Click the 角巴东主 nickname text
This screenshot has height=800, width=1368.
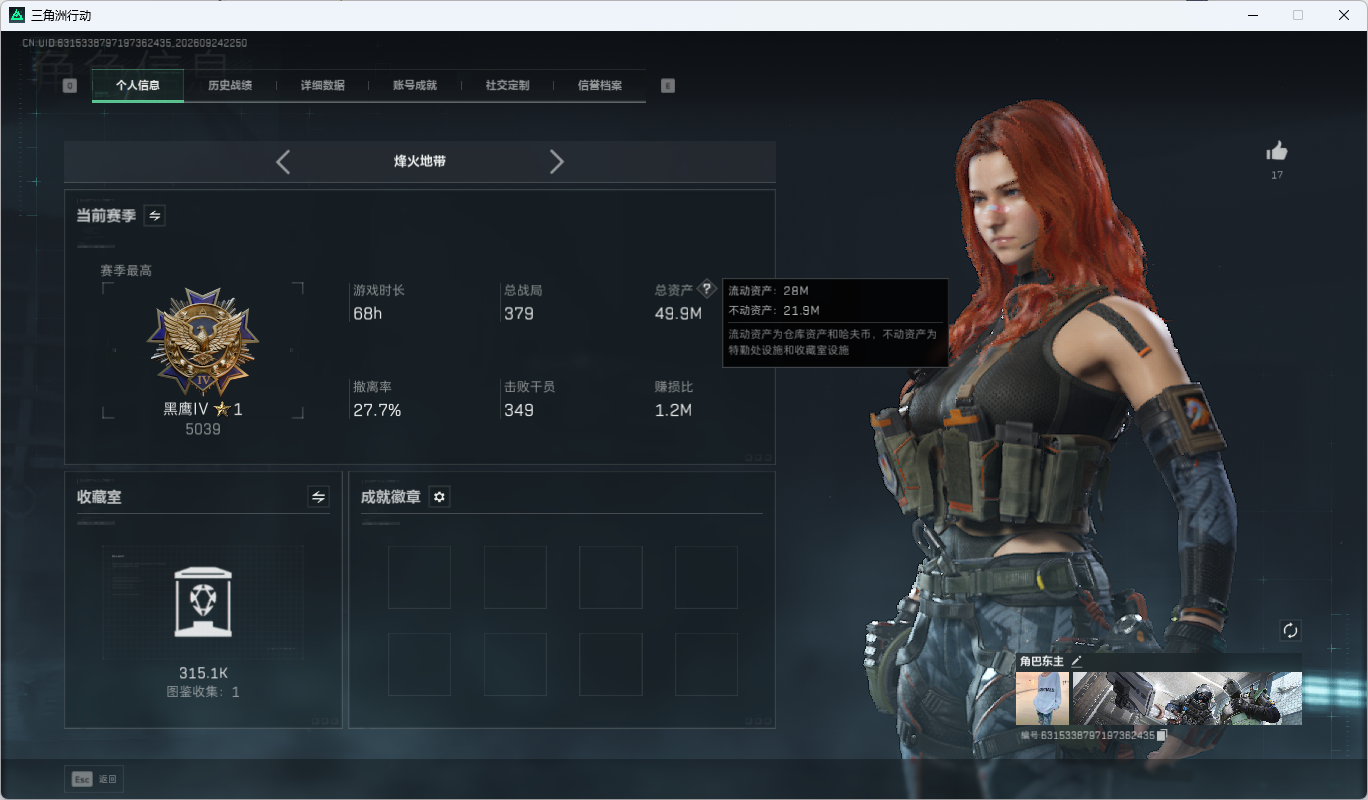click(1042, 661)
